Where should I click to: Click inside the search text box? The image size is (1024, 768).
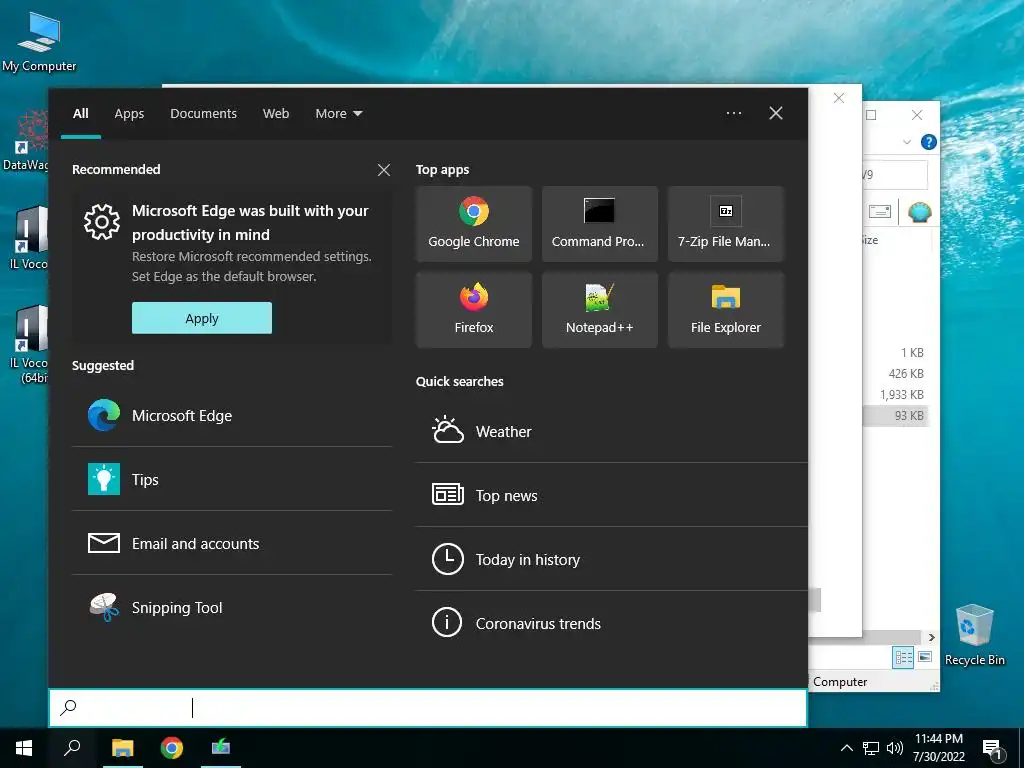point(428,707)
